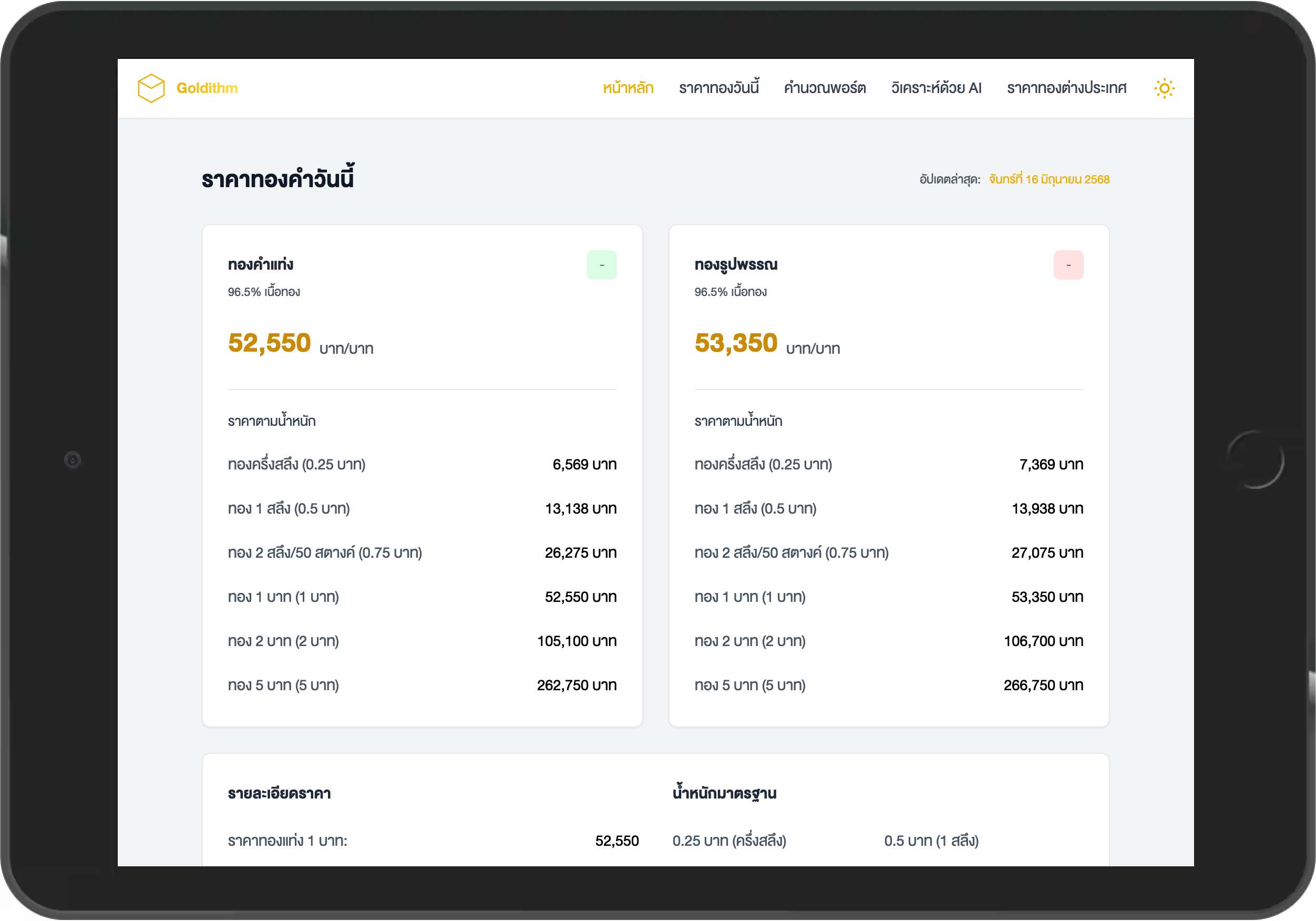1316x921 pixels.
Task: Click the green change badge on ทองคำแท่ง
Action: [601, 265]
